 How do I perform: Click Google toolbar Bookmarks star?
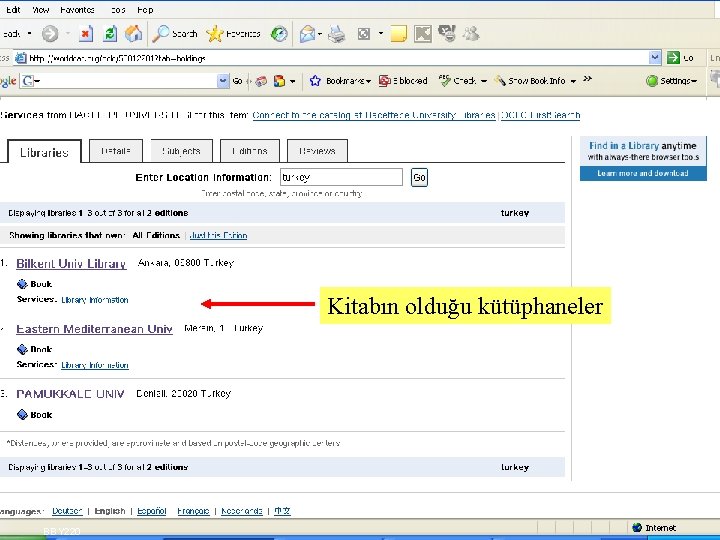(315, 81)
